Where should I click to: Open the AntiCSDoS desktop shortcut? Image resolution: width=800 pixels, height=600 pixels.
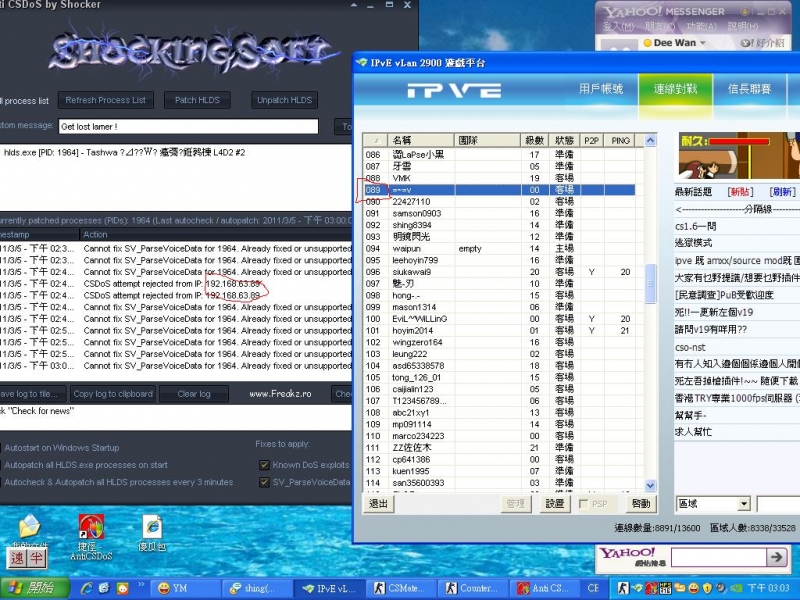pyautogui.click(x=91, y=528)
